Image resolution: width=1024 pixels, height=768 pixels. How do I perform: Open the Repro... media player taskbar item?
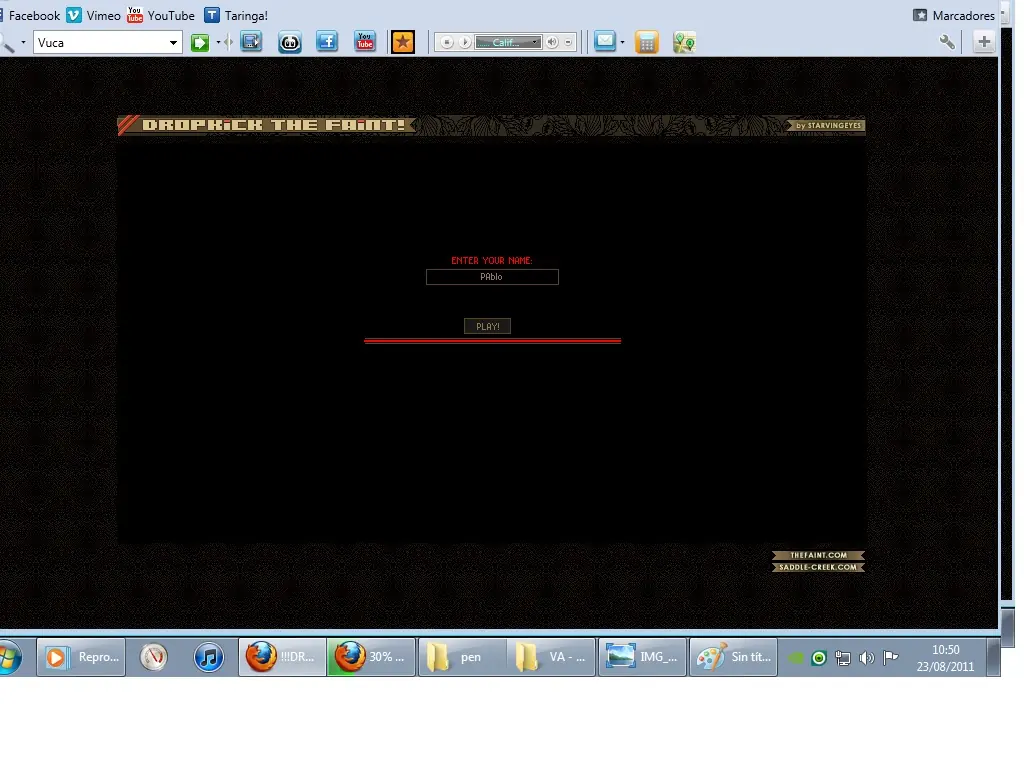81,657
